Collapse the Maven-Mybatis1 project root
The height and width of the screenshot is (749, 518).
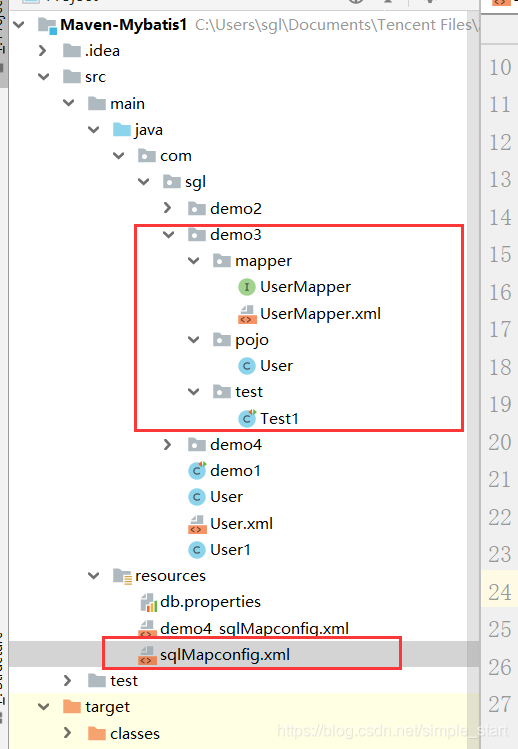pos(19,24)
